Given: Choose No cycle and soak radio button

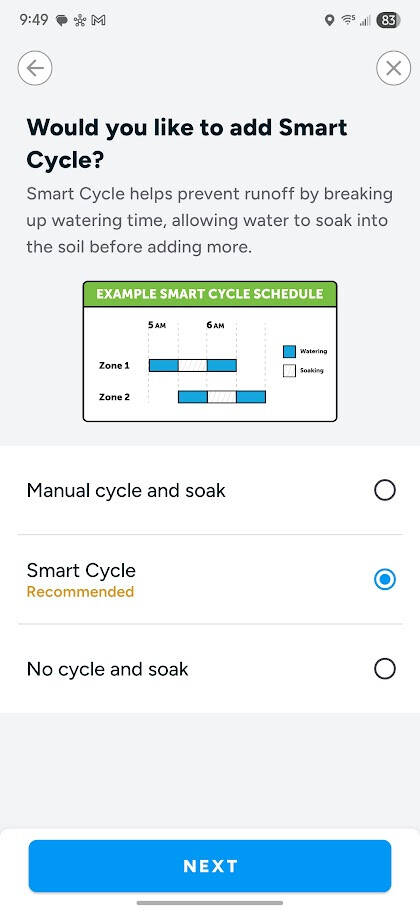Looking at the screenshot, I should tap(385, 669).
